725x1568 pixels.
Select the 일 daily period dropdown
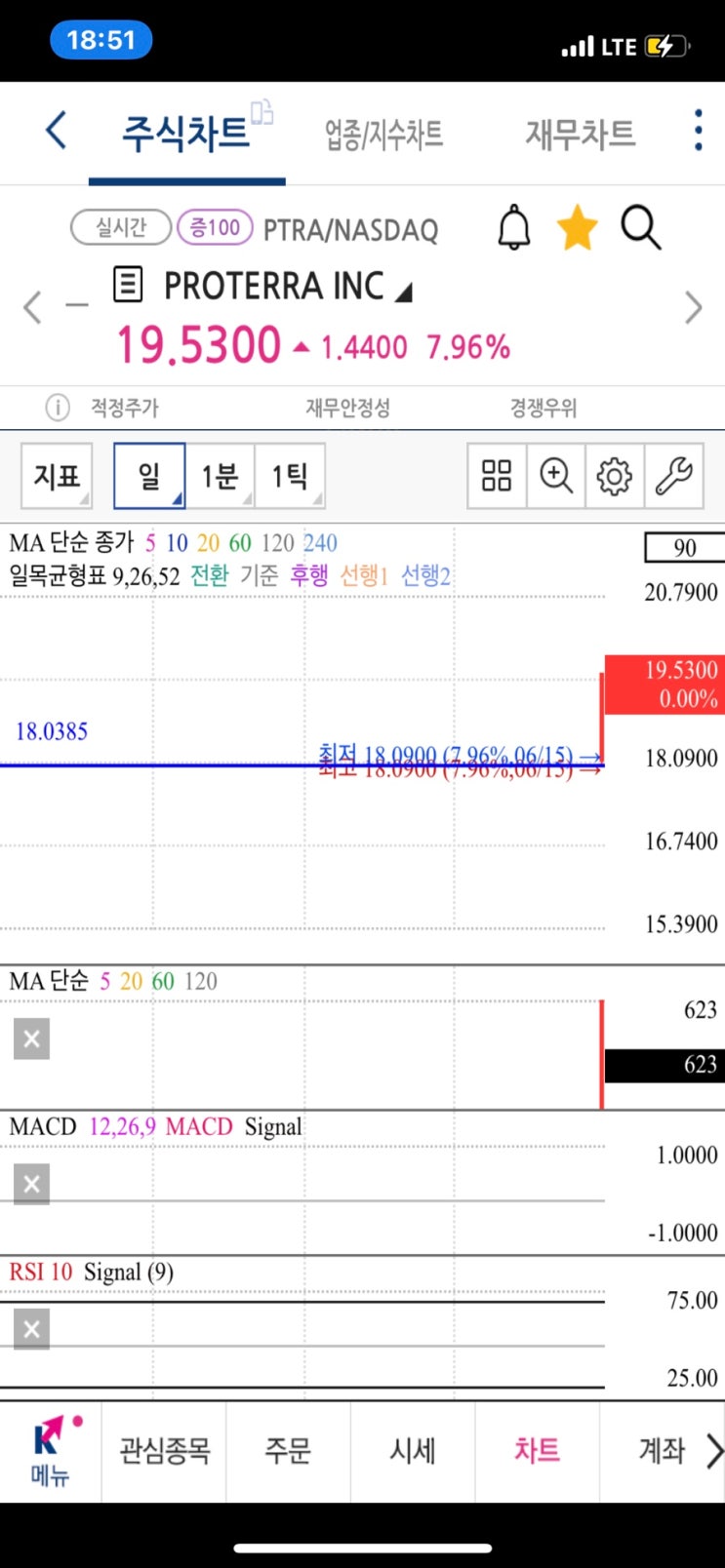pyautogui.click(x=149, y=476)
